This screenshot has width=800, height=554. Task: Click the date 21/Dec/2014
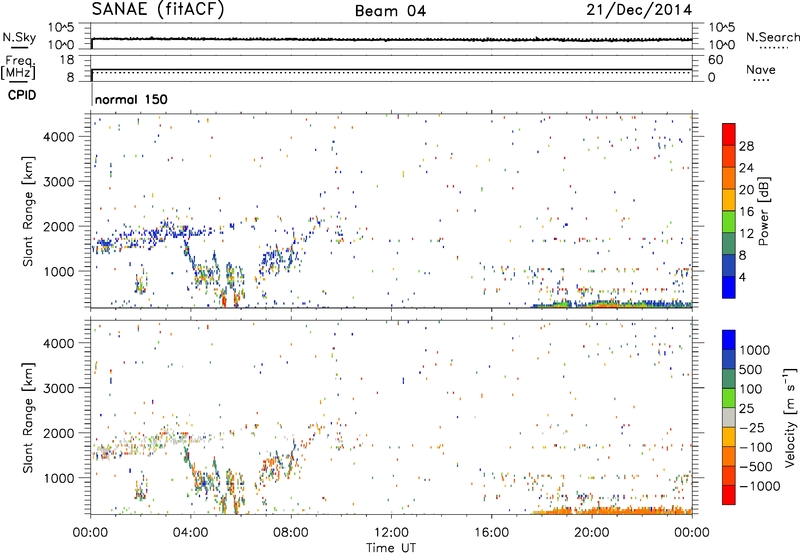pos(639,10)
